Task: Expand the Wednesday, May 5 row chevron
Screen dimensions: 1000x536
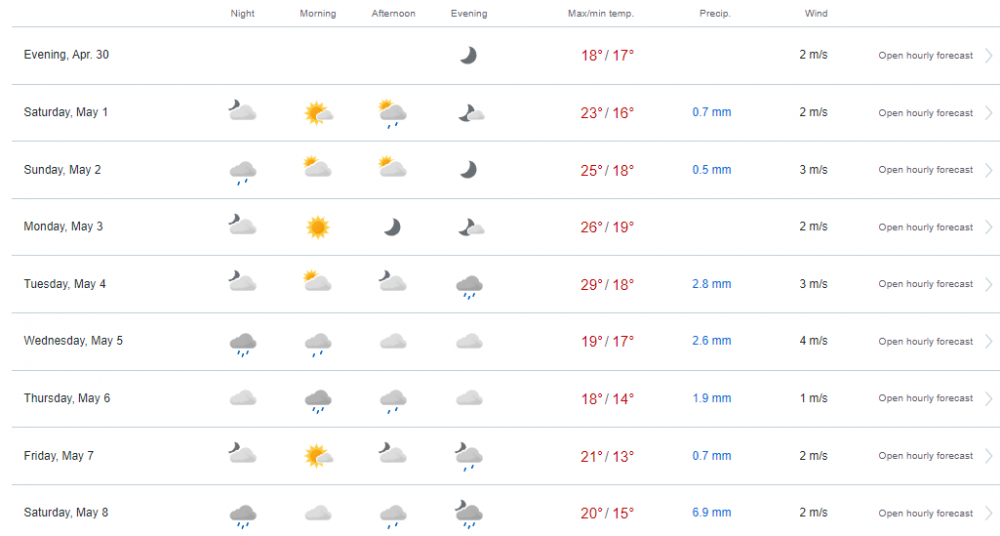Action: coord(988,342)
